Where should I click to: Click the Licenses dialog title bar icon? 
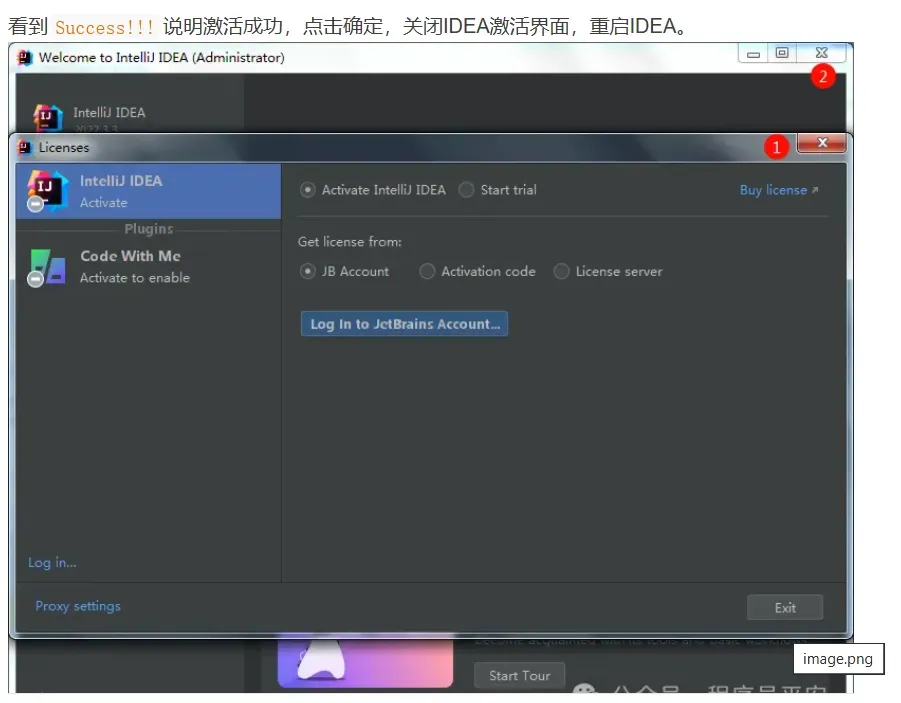(x=25, y=148)
